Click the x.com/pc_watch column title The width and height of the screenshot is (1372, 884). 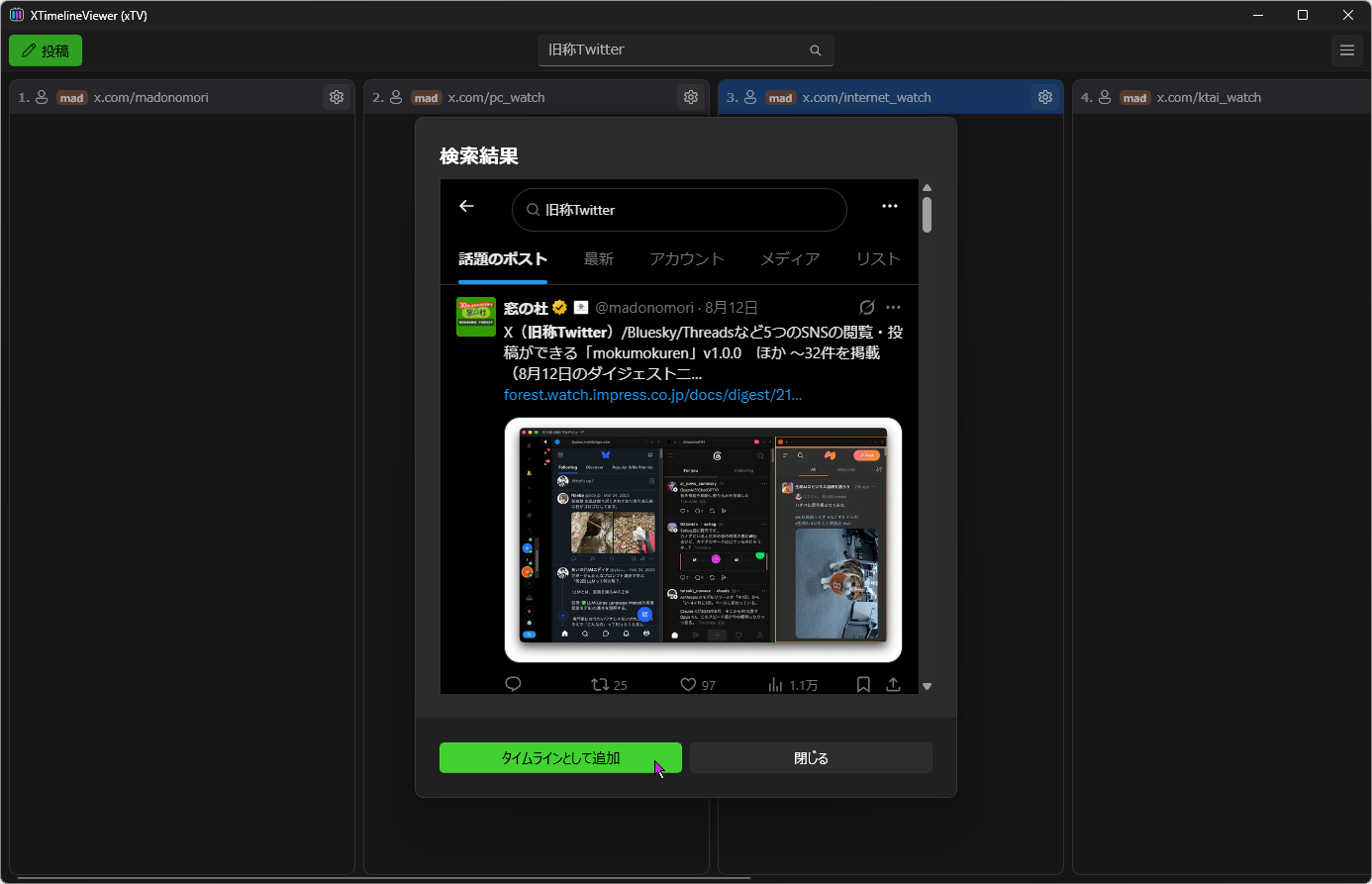click(496, 98)
